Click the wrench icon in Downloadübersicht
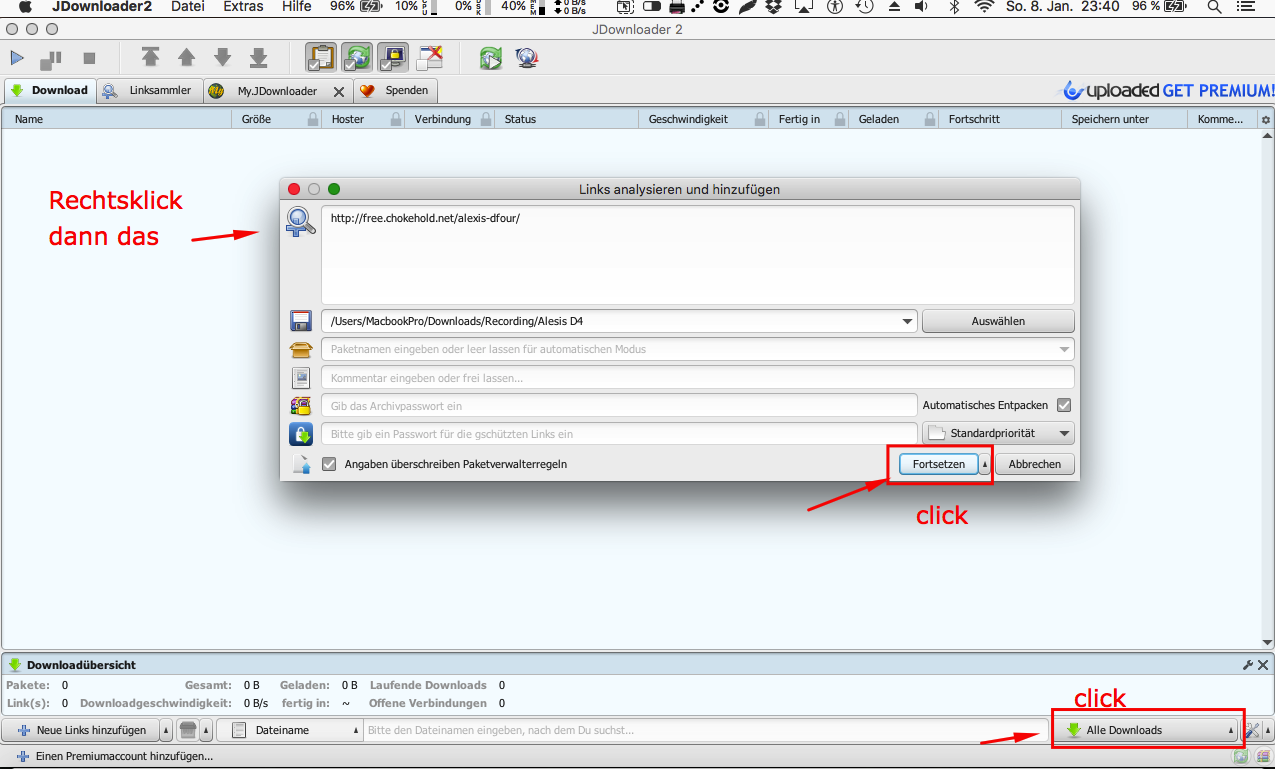Viewport: 1275px width, 769px height. 1248,665
